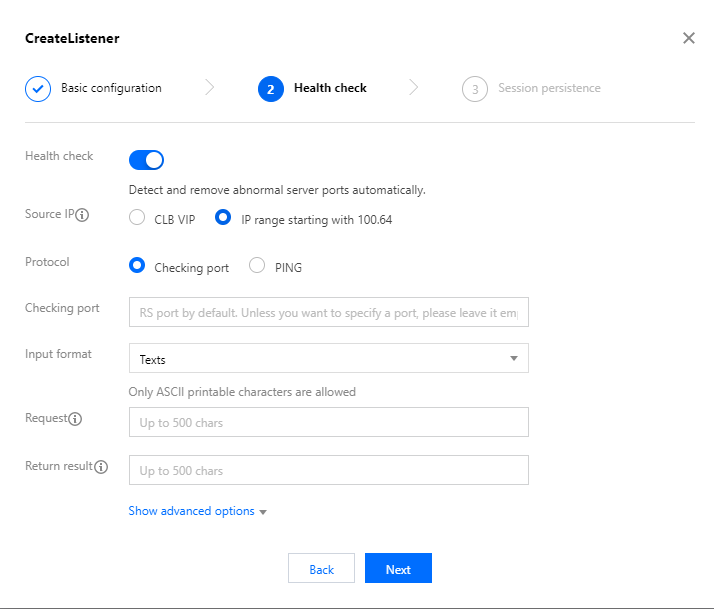This screenshot has height=609, width=714.
Task: Choose the PING protocol option
Action: coord(257,267)
